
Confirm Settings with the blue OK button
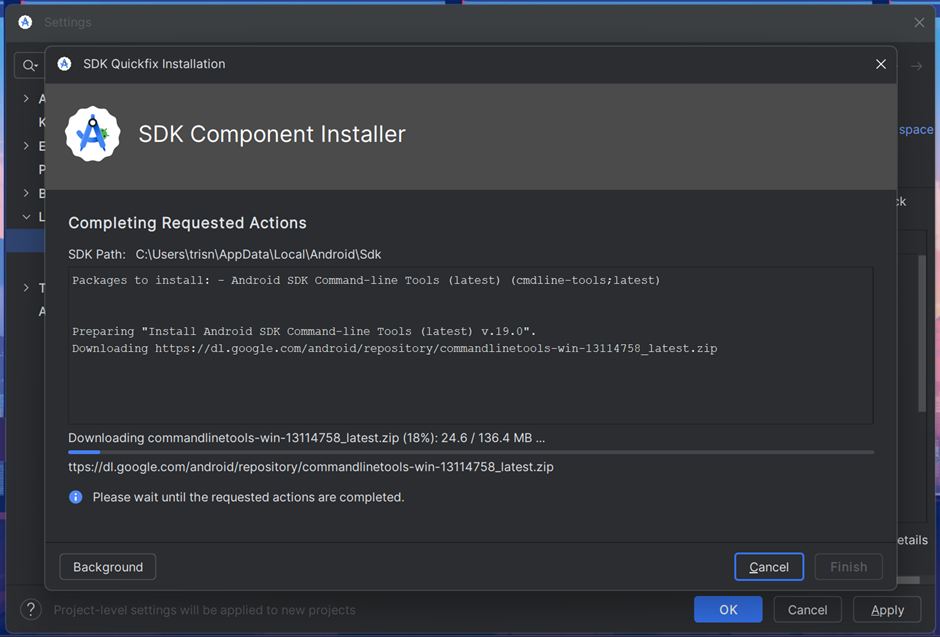point(728,609)
